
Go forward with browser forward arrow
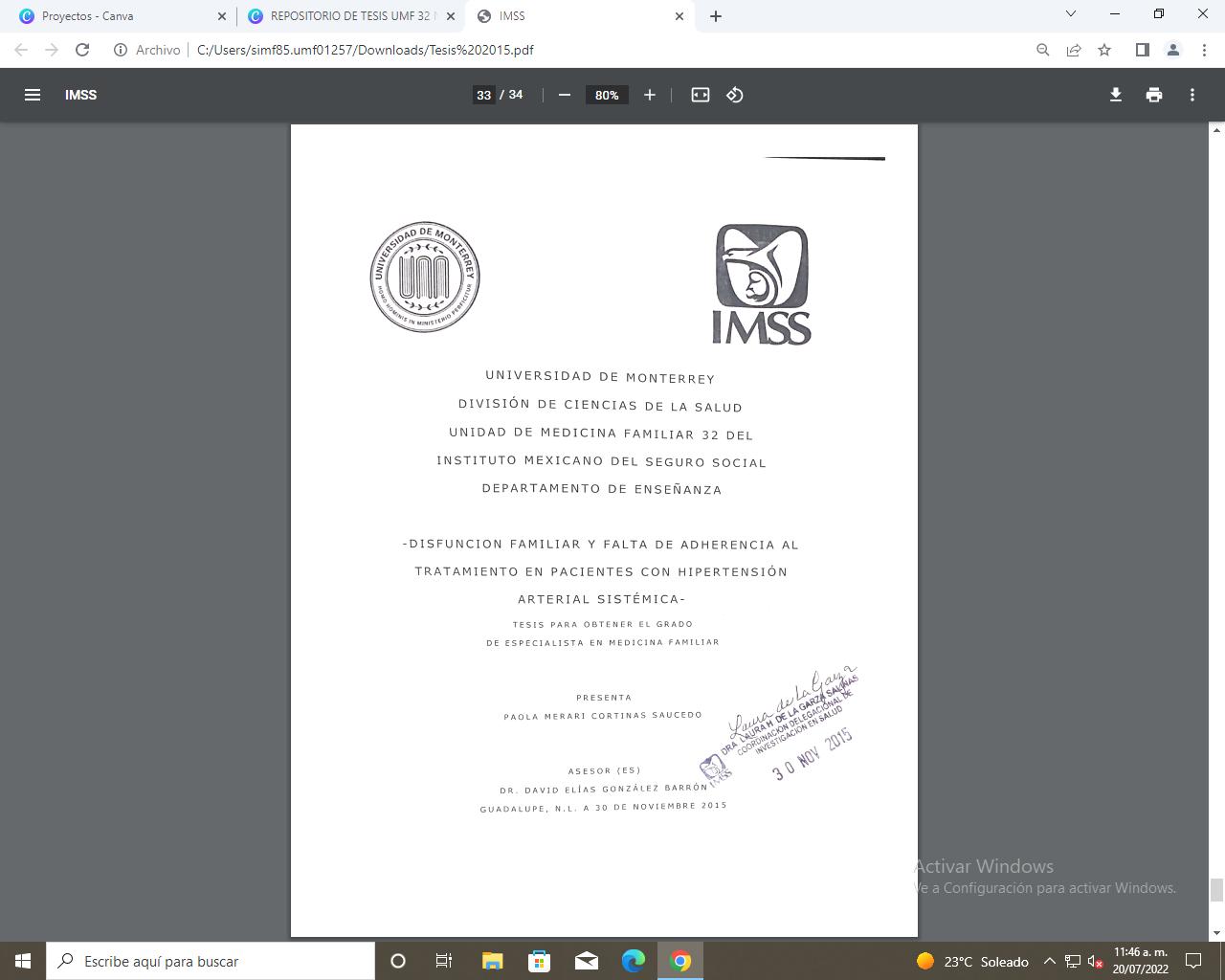click(52, 50)
